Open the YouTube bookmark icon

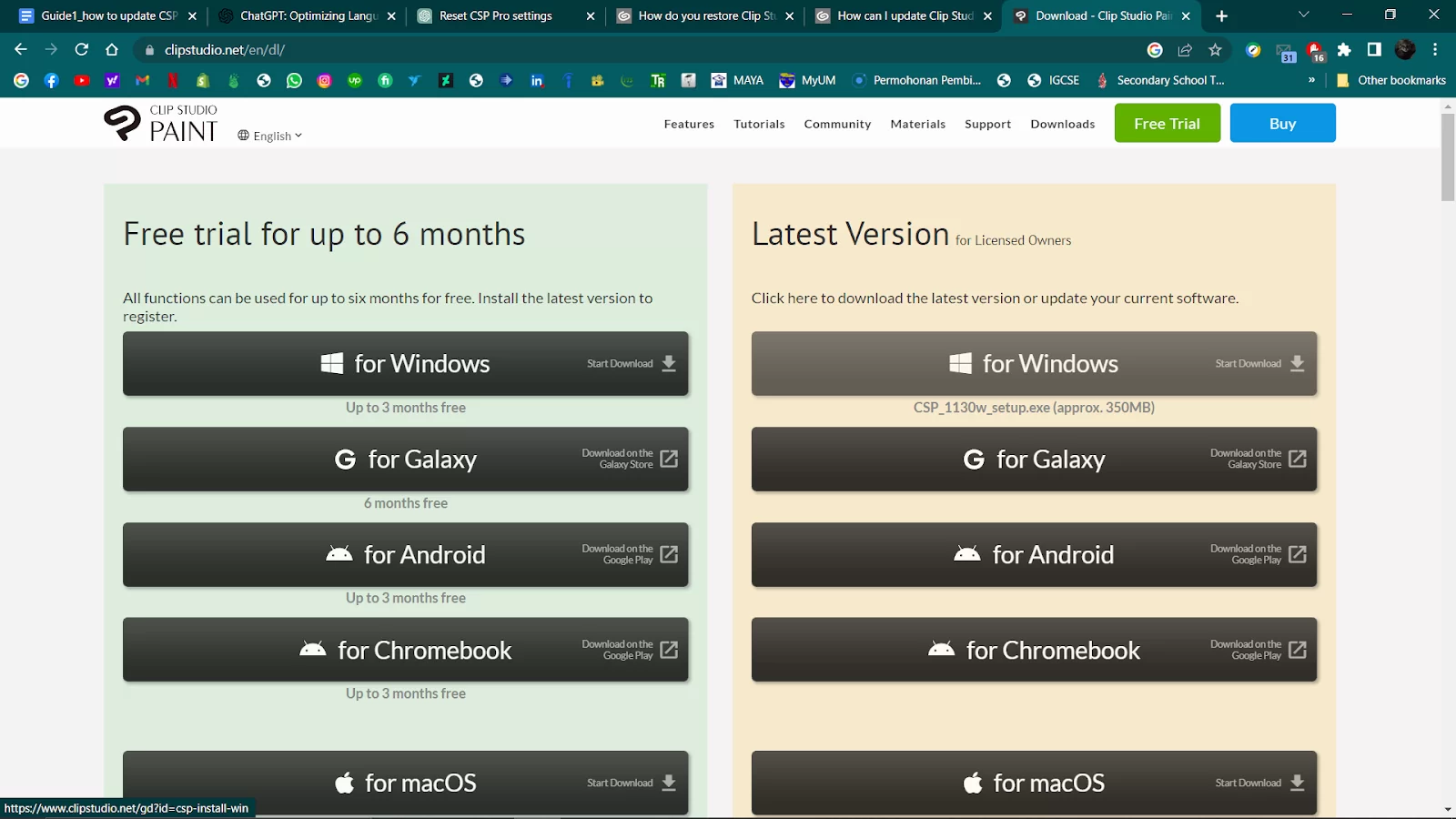click(x=82, y=80)
